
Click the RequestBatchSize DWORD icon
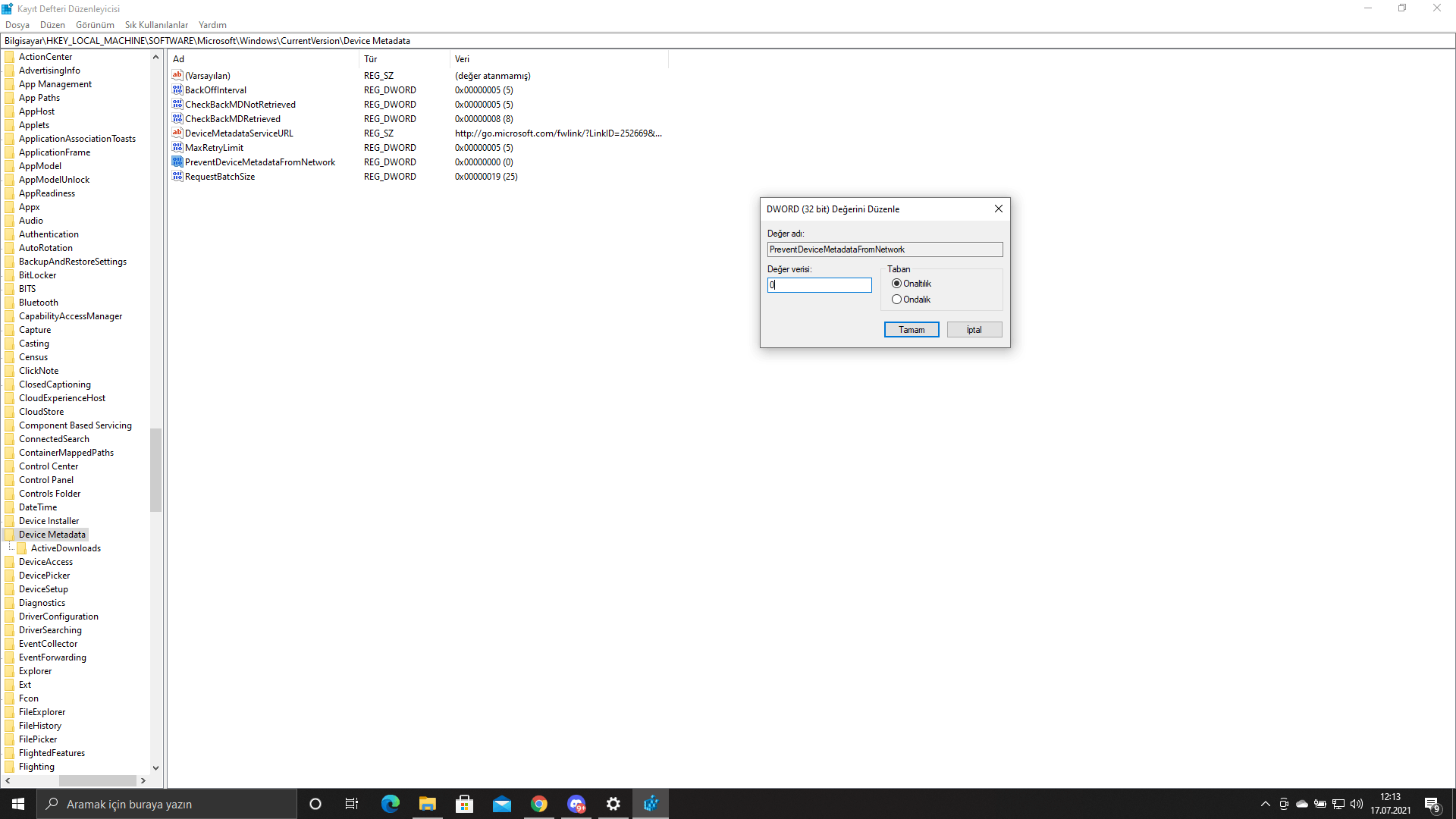pyautogui.click(x=177, y=176)
